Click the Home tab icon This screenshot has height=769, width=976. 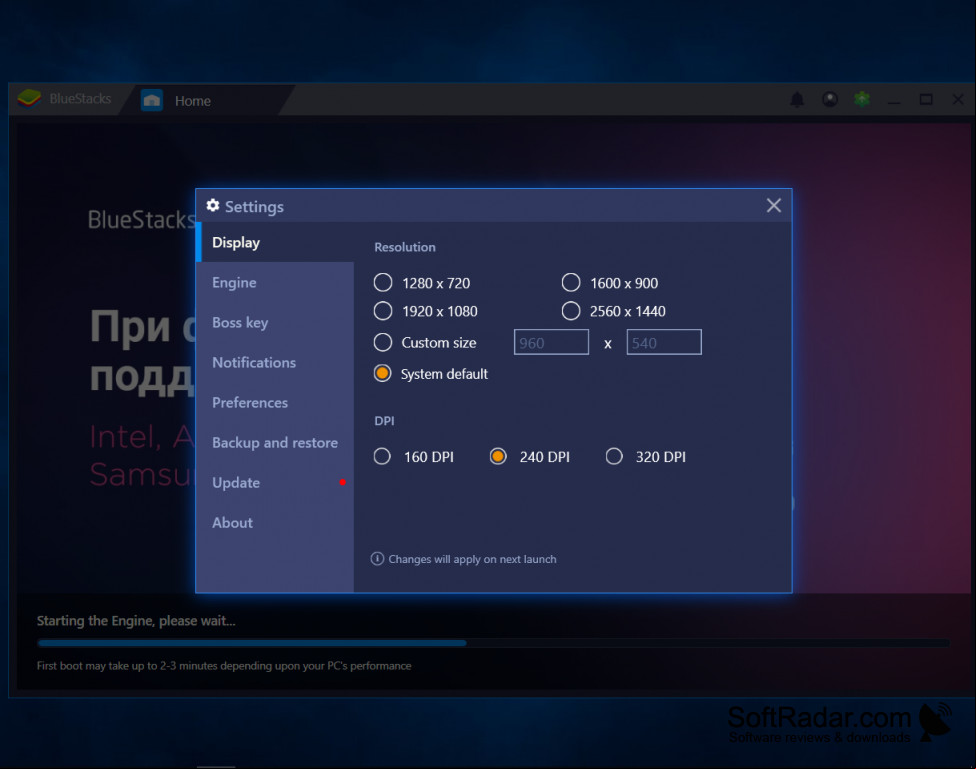click(x=152, y=100)
